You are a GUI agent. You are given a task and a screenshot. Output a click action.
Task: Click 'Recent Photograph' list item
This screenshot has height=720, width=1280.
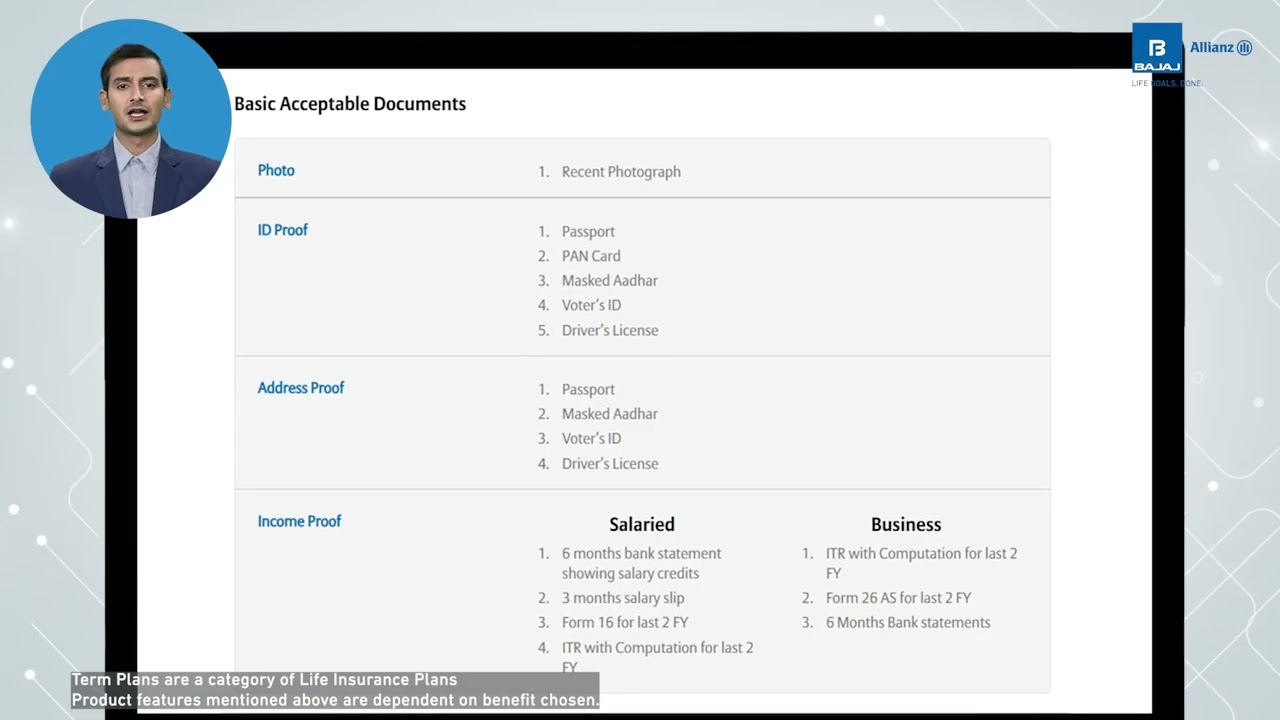(621, 172)
